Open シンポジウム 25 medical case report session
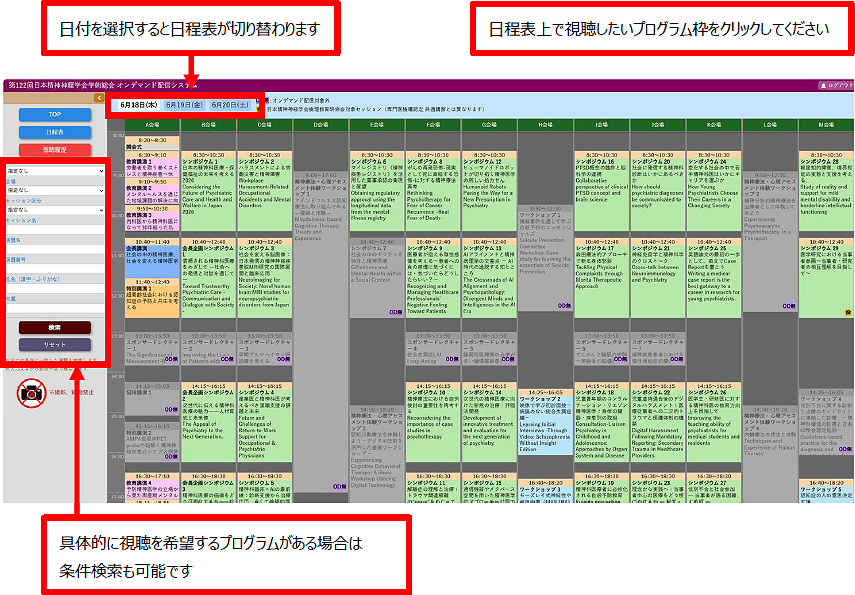Image resolution: width=855 pixels, height=595 pixels. point(714,278)
